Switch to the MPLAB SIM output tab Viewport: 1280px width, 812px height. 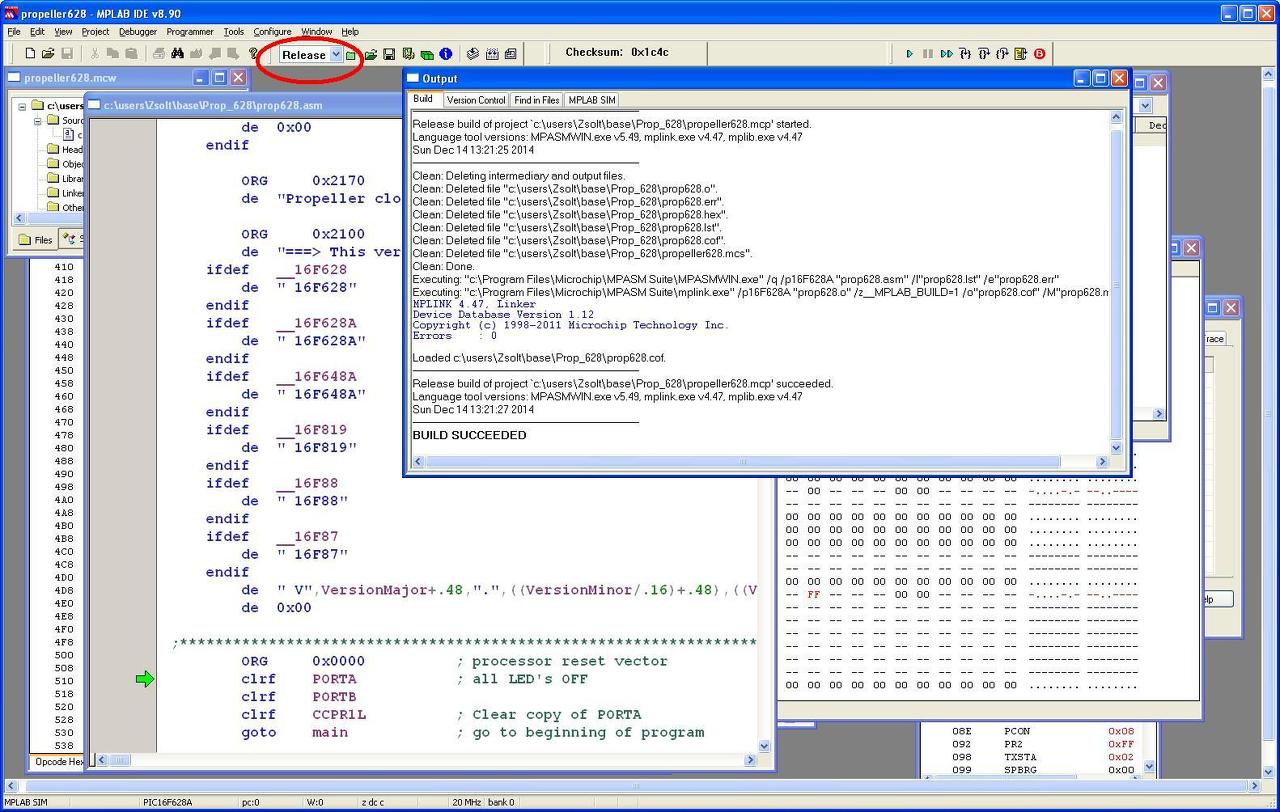(592, 100)
